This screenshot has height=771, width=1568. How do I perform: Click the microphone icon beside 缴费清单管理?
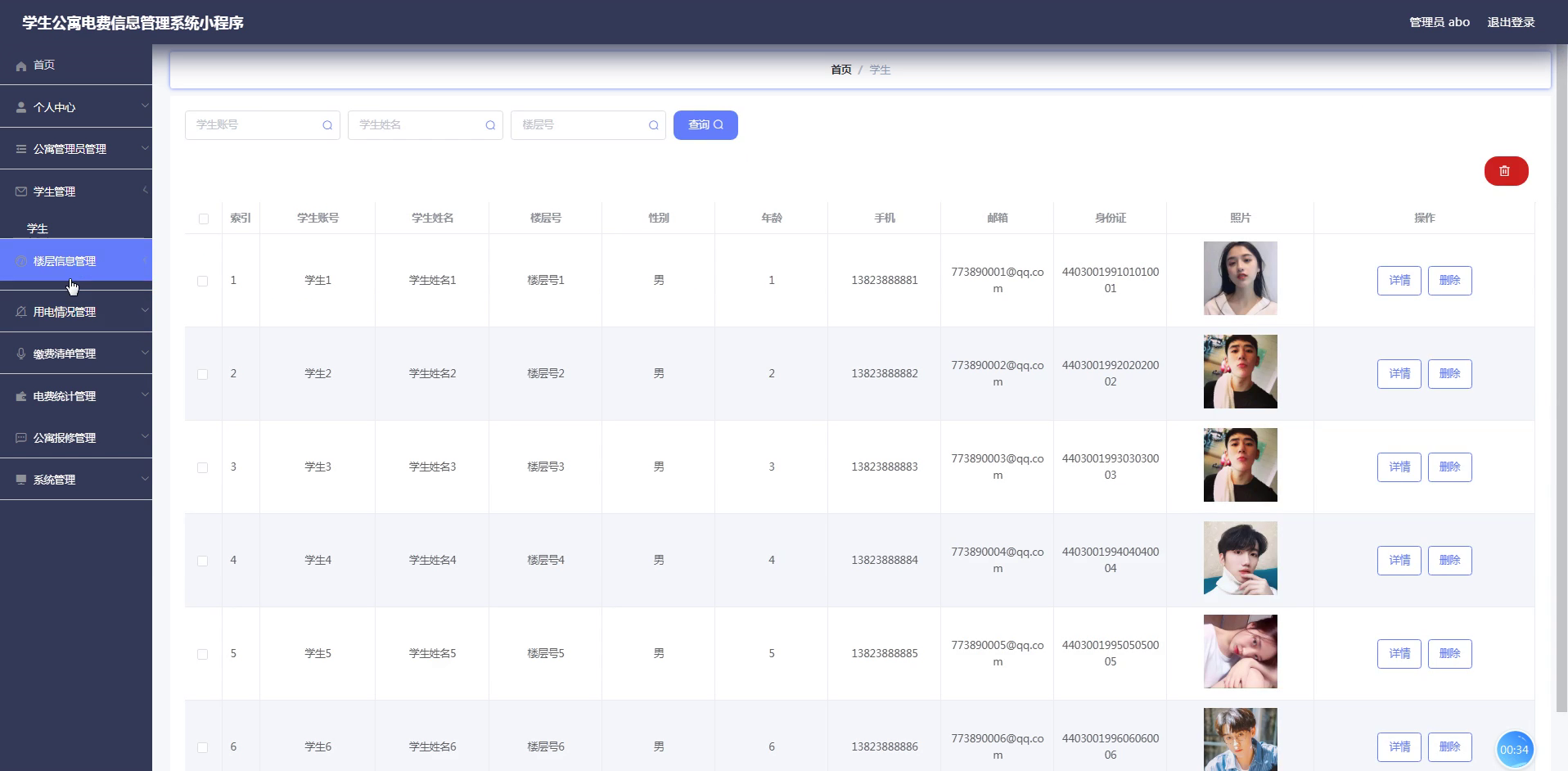[21, 354]
